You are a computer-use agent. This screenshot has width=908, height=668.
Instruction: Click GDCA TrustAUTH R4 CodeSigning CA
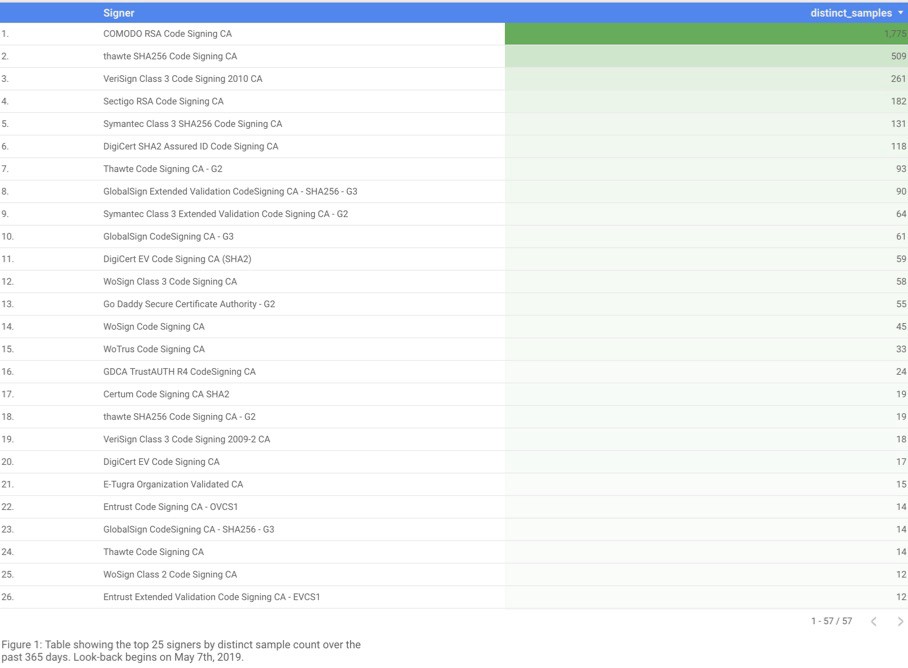[179, 372]
